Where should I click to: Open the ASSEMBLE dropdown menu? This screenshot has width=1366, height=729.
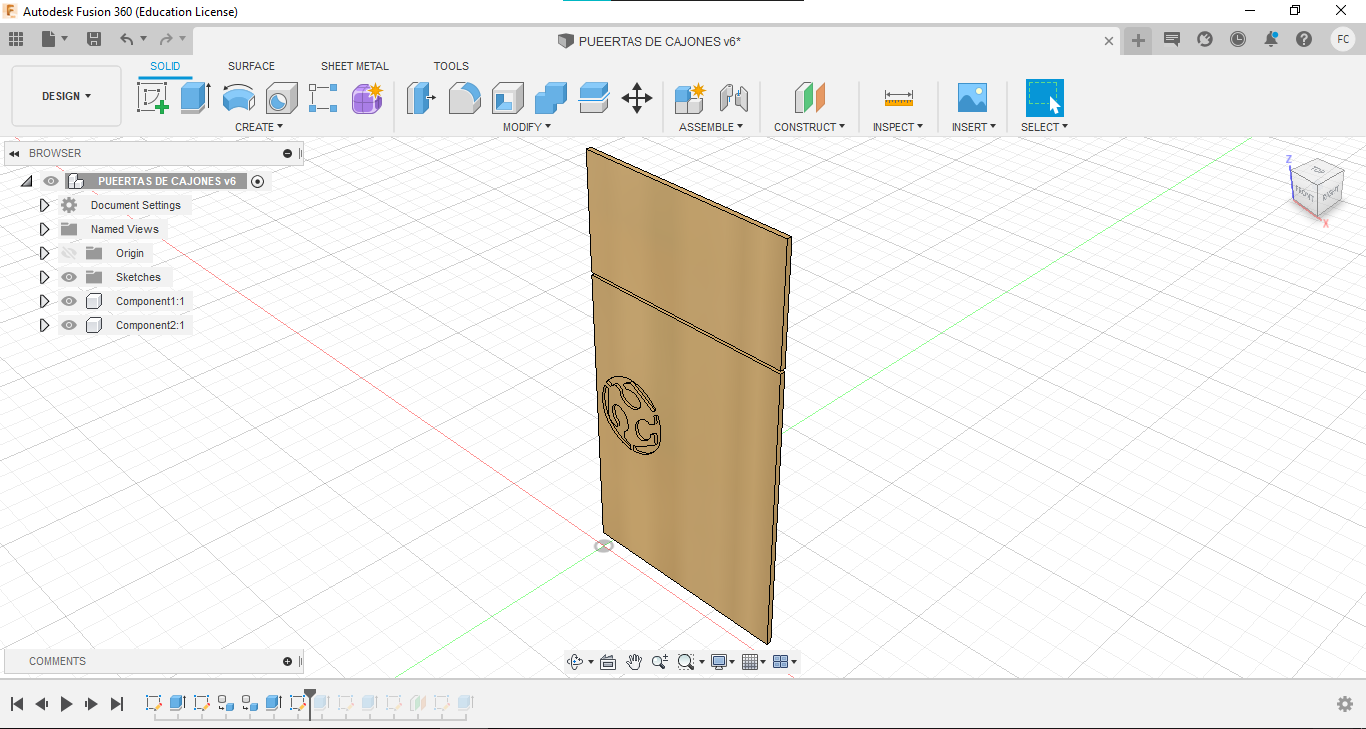pyautogui.click(x=711, y=127)
